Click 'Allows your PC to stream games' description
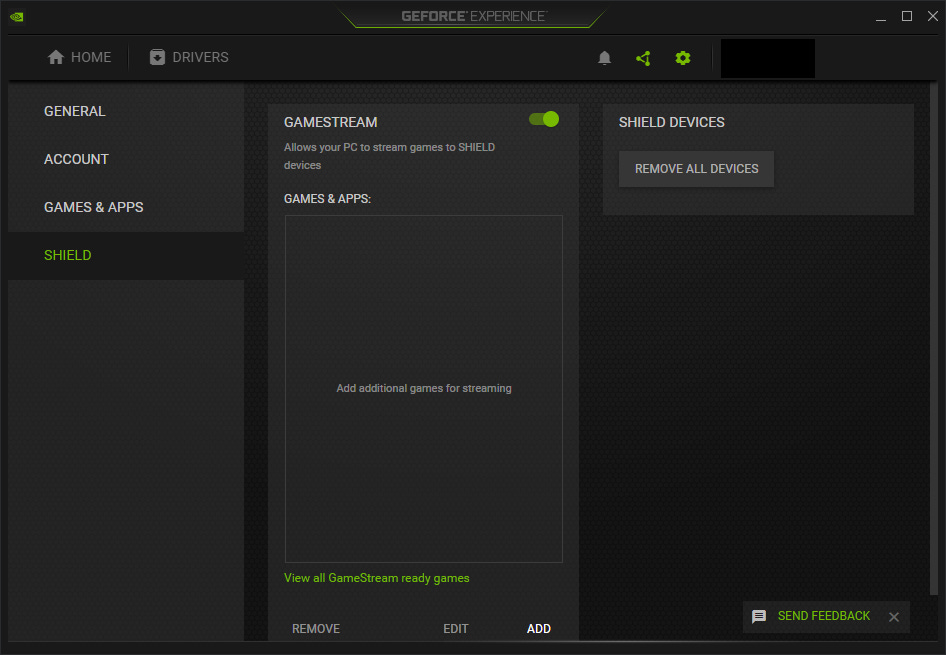This screenshot has width=946, height=655. coord(389,156)
